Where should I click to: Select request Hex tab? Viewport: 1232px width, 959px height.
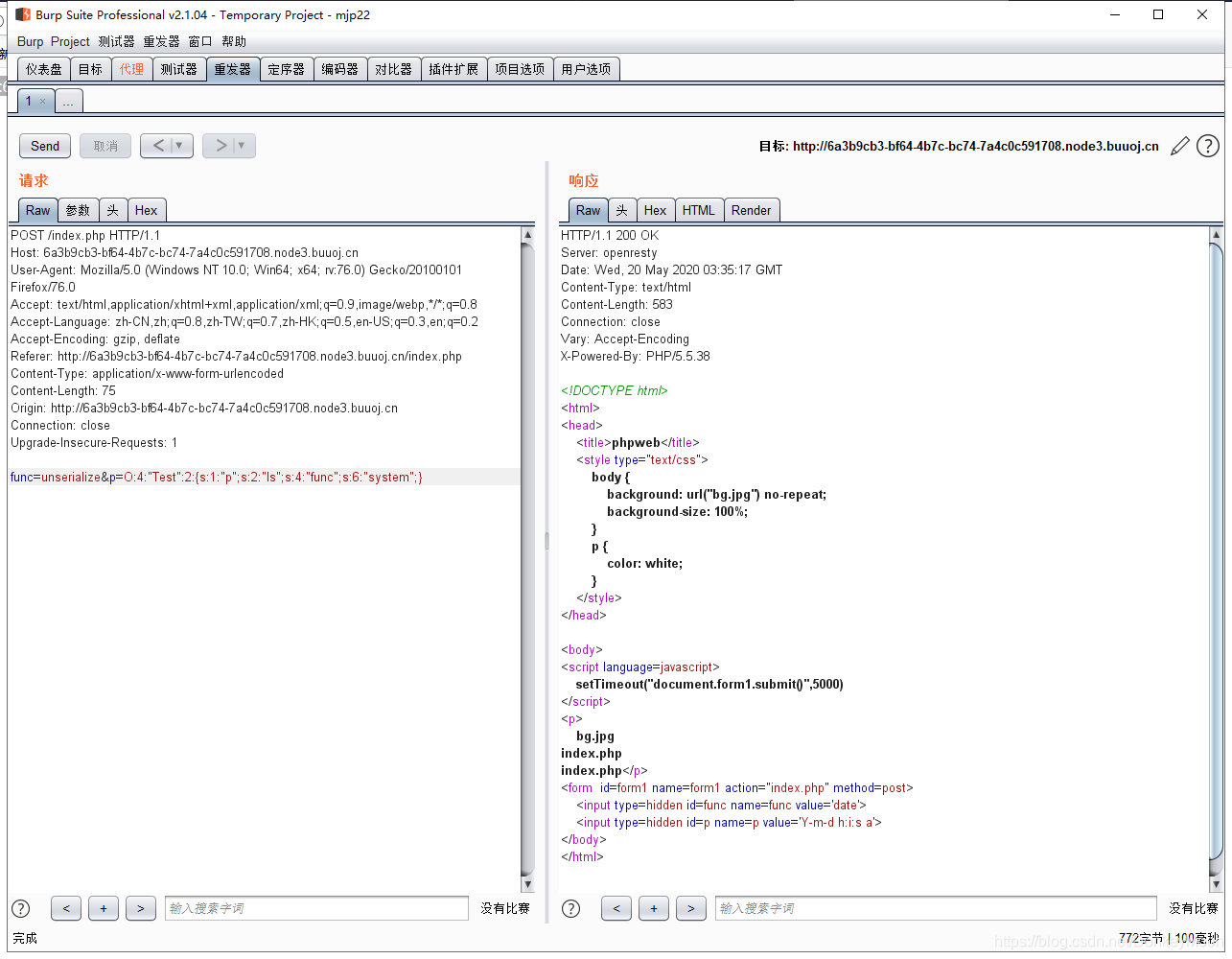(147, 210)
